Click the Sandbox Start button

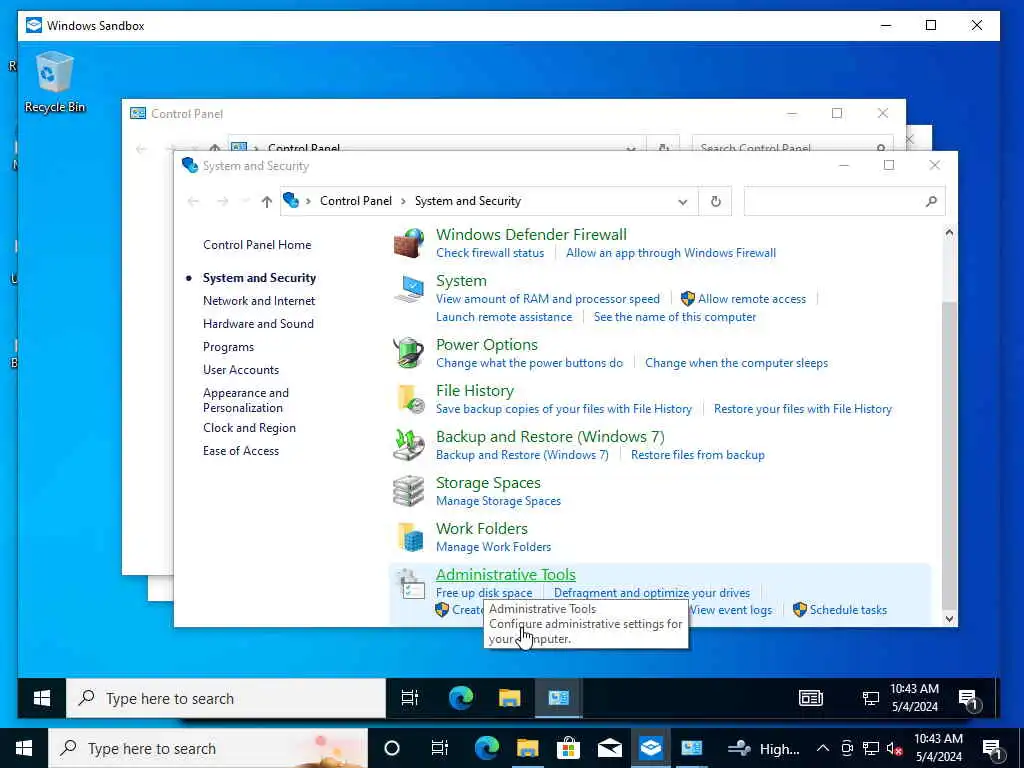(x=42, y=699)
